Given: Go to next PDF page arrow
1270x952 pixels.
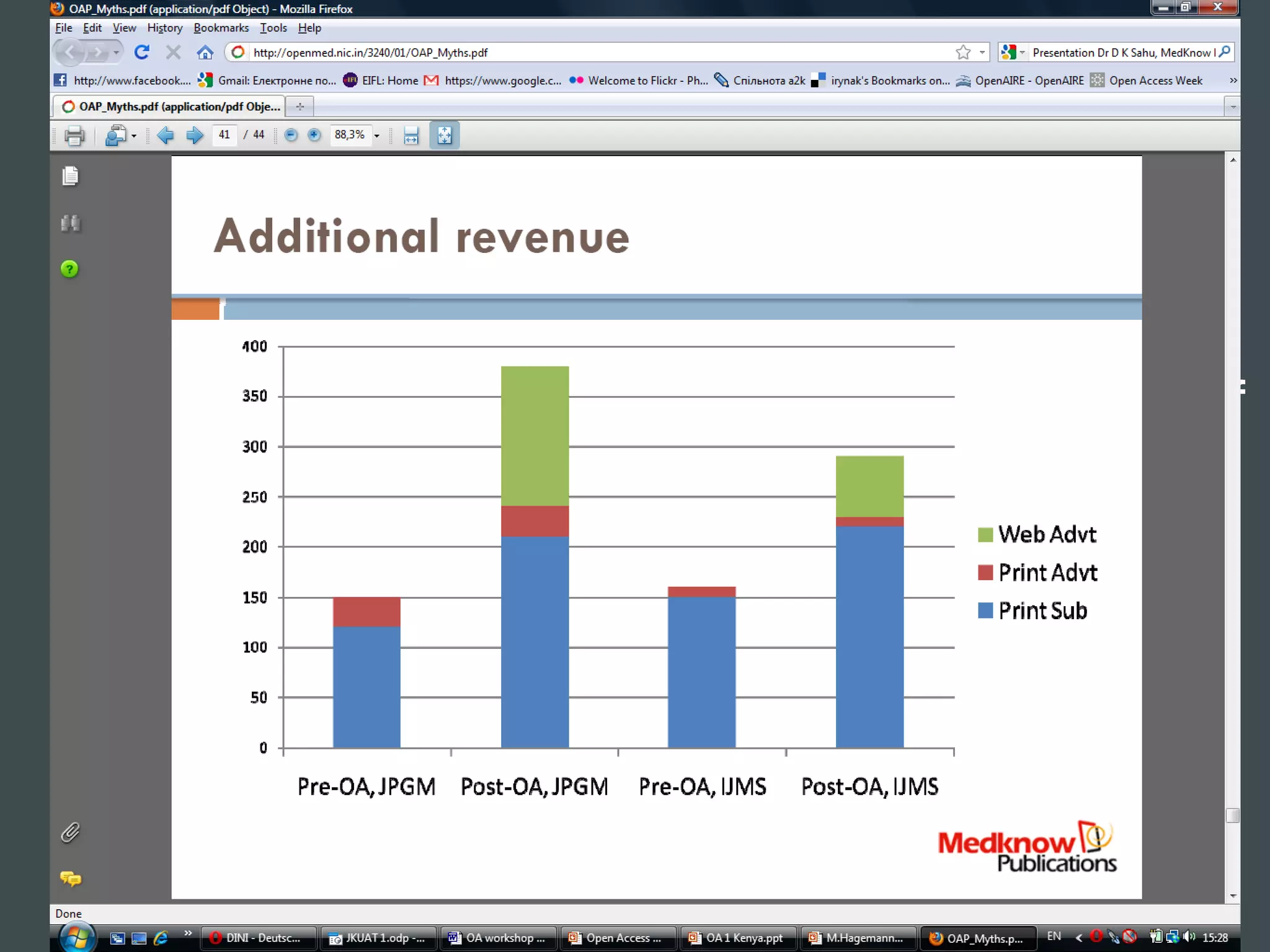Looking at the screenshot, I should 195,135.
